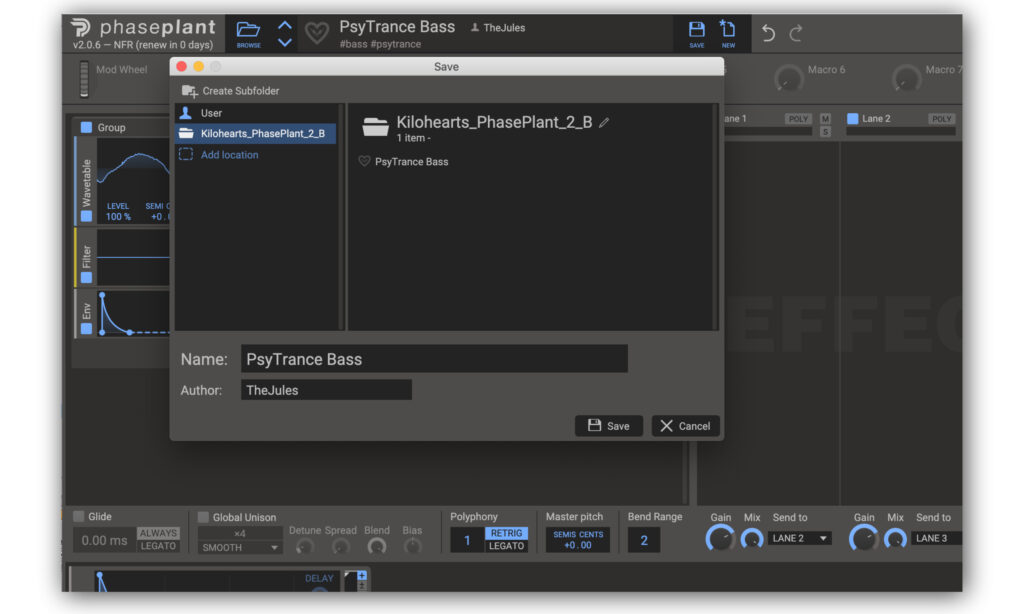This screenshot has height=614, width=1024.
Task: Open the Send to LANE 3 dropdown
Action: 936,538
